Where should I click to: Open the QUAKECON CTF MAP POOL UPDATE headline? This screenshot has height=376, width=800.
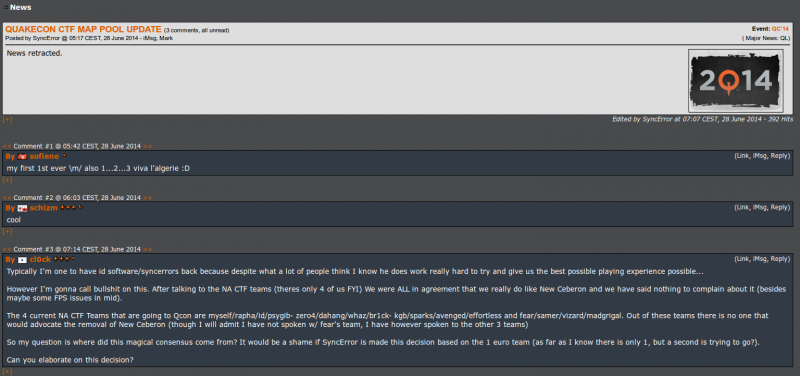point(83,30)
